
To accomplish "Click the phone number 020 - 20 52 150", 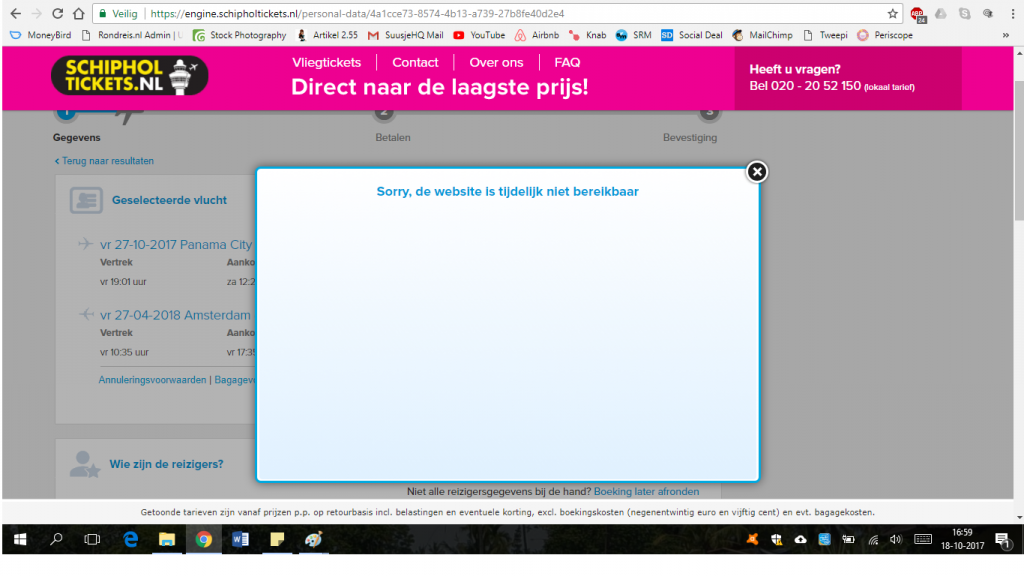I will (x=816, y=86).
